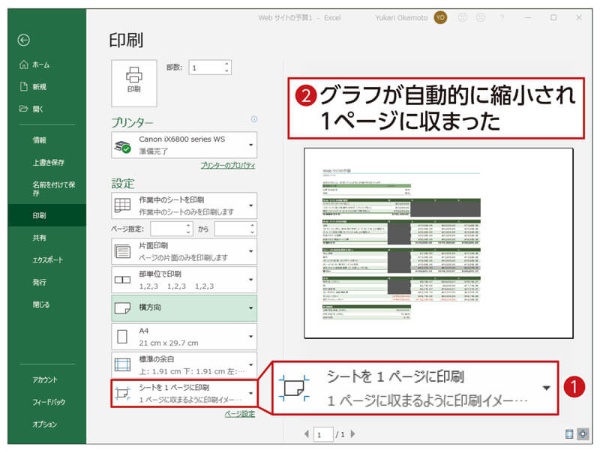
Task: Maximize the Excel window
Action: (553, 18)
